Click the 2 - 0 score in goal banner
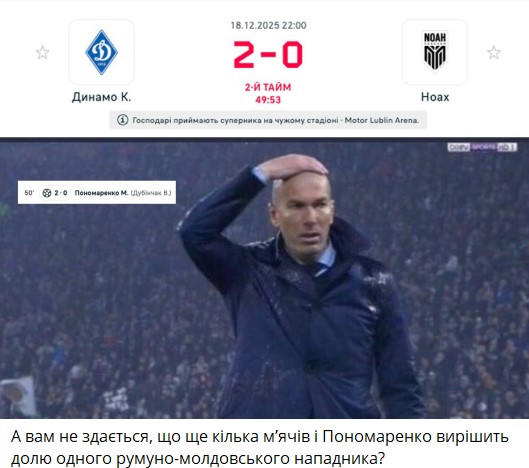Screen dimensions: 529x468 pyautogui.click(x=61, y=193)
